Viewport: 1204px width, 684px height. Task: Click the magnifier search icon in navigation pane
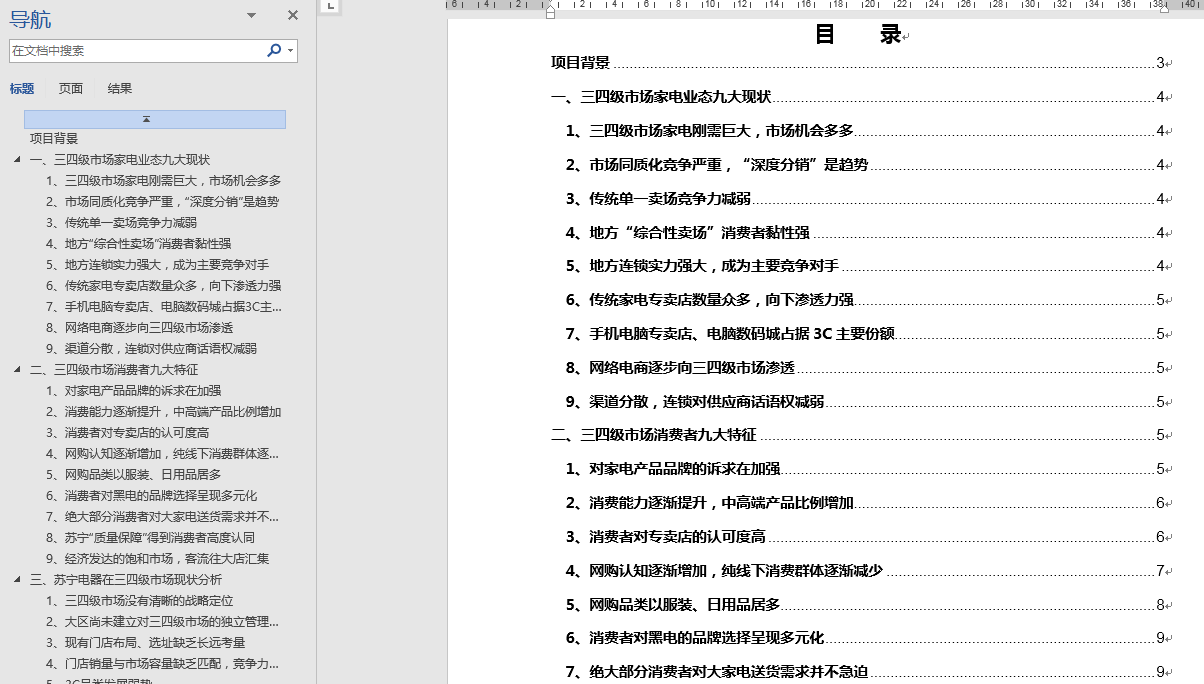[274, 50]
